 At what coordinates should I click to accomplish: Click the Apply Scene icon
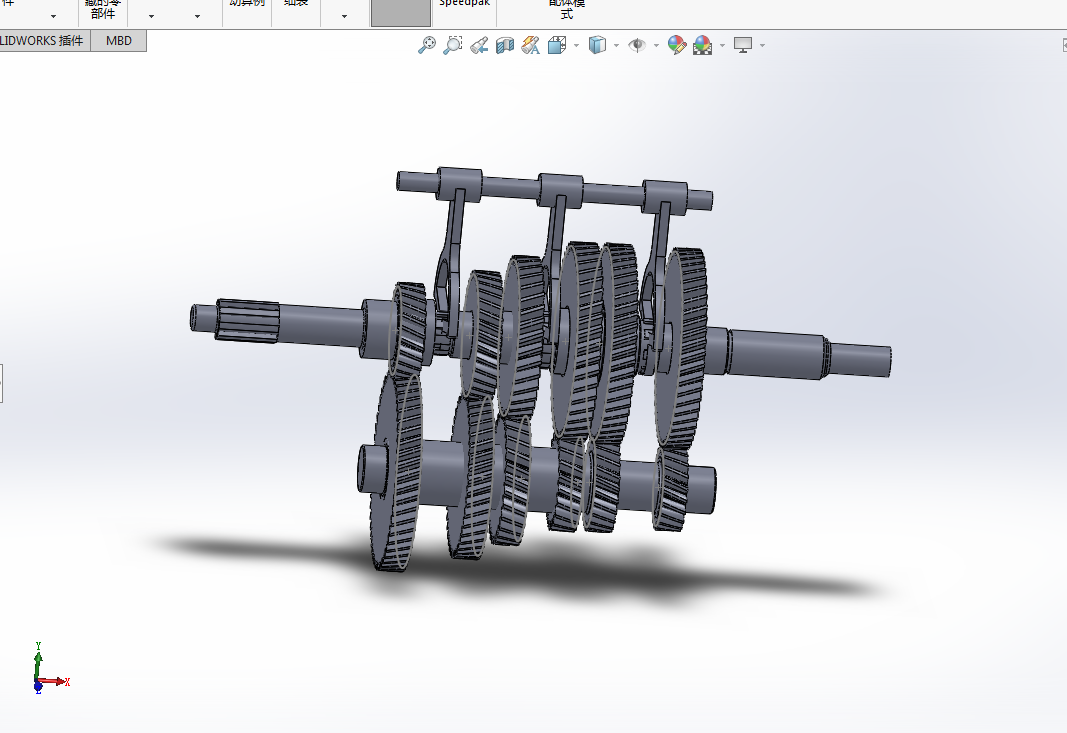click(702, 45)
